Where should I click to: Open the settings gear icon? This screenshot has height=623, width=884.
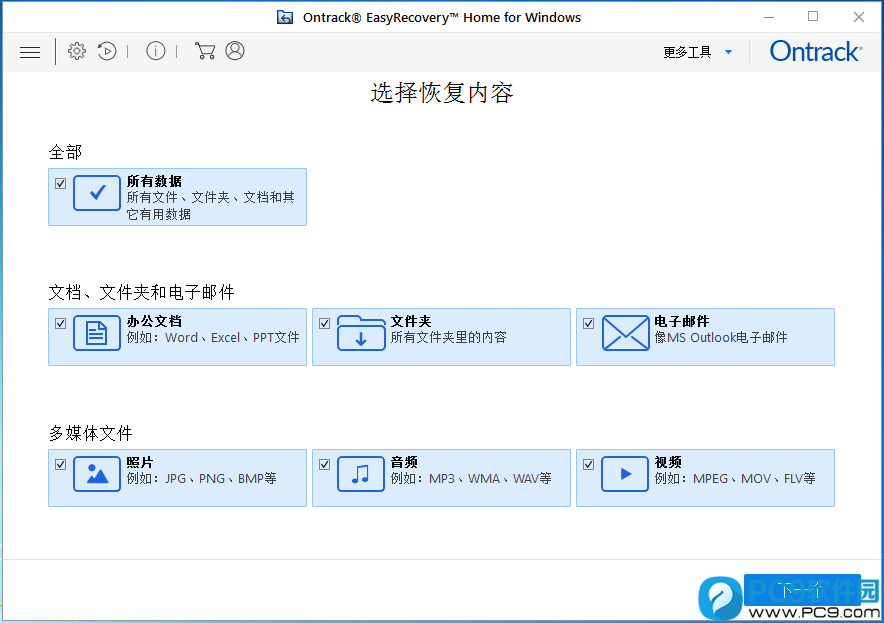[x=77, y=51]
